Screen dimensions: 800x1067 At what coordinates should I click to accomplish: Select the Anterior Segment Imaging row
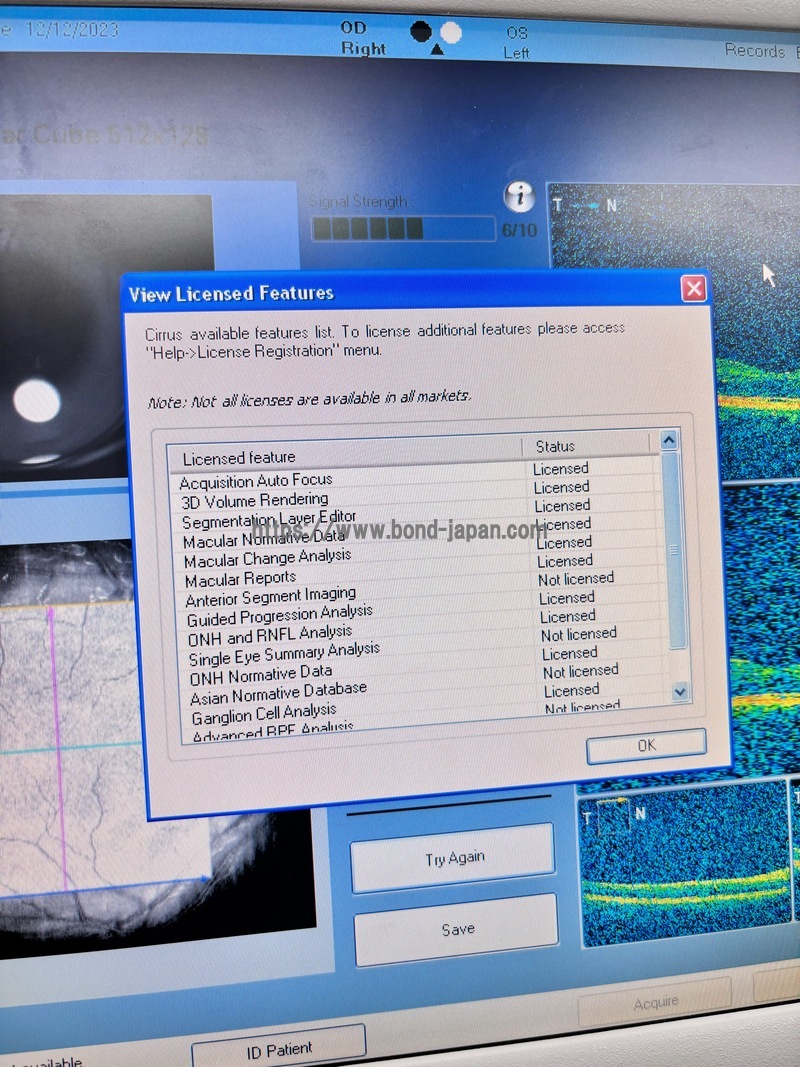(x=270, y=597)
